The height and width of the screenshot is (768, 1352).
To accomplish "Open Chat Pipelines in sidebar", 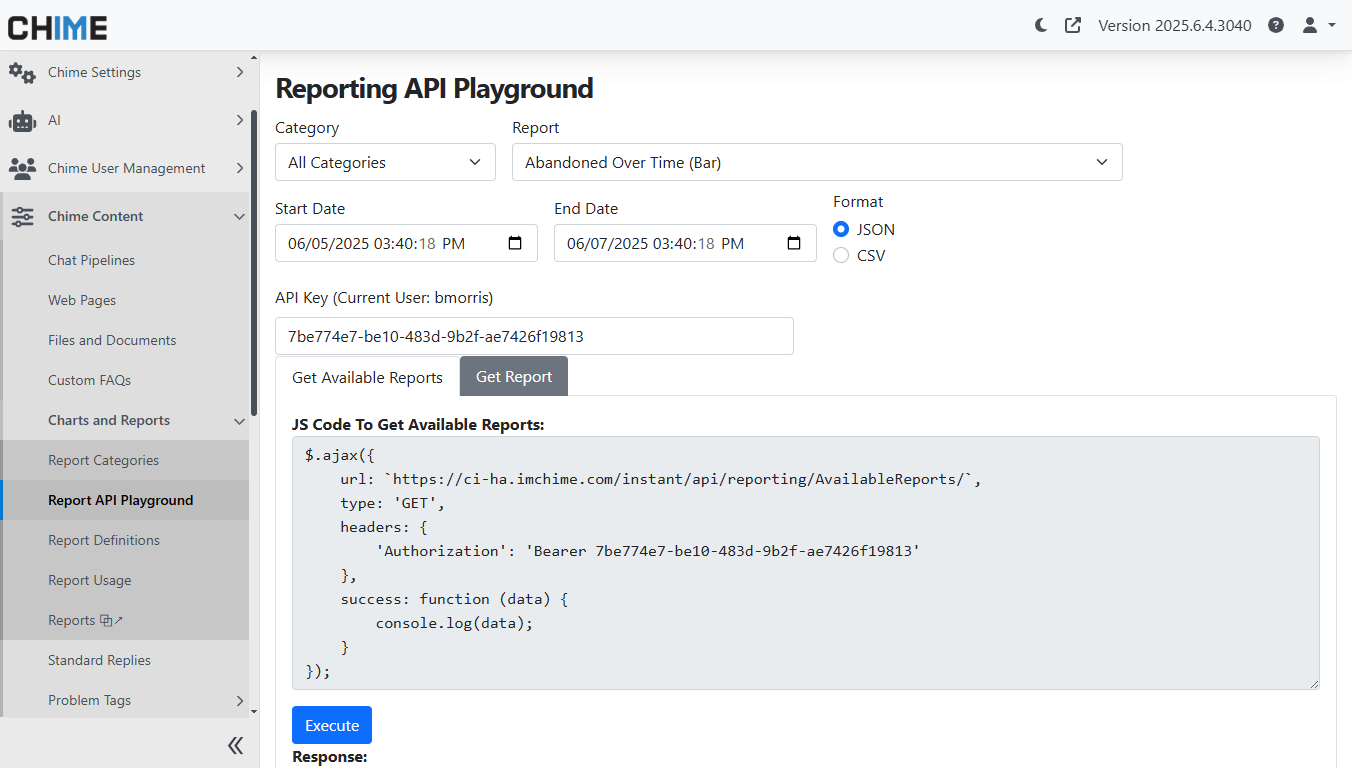I will pyautogui.click(x=91, y=260).
